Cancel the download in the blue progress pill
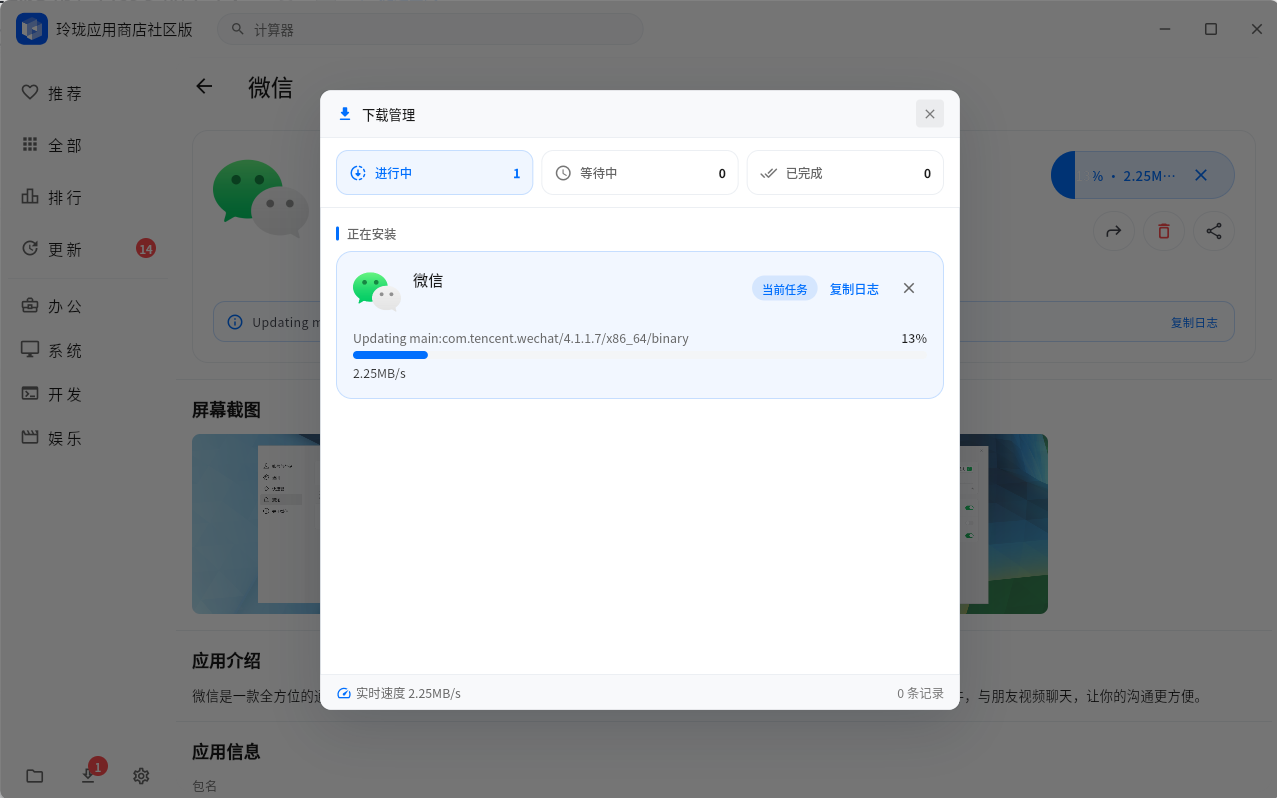 1201,175
